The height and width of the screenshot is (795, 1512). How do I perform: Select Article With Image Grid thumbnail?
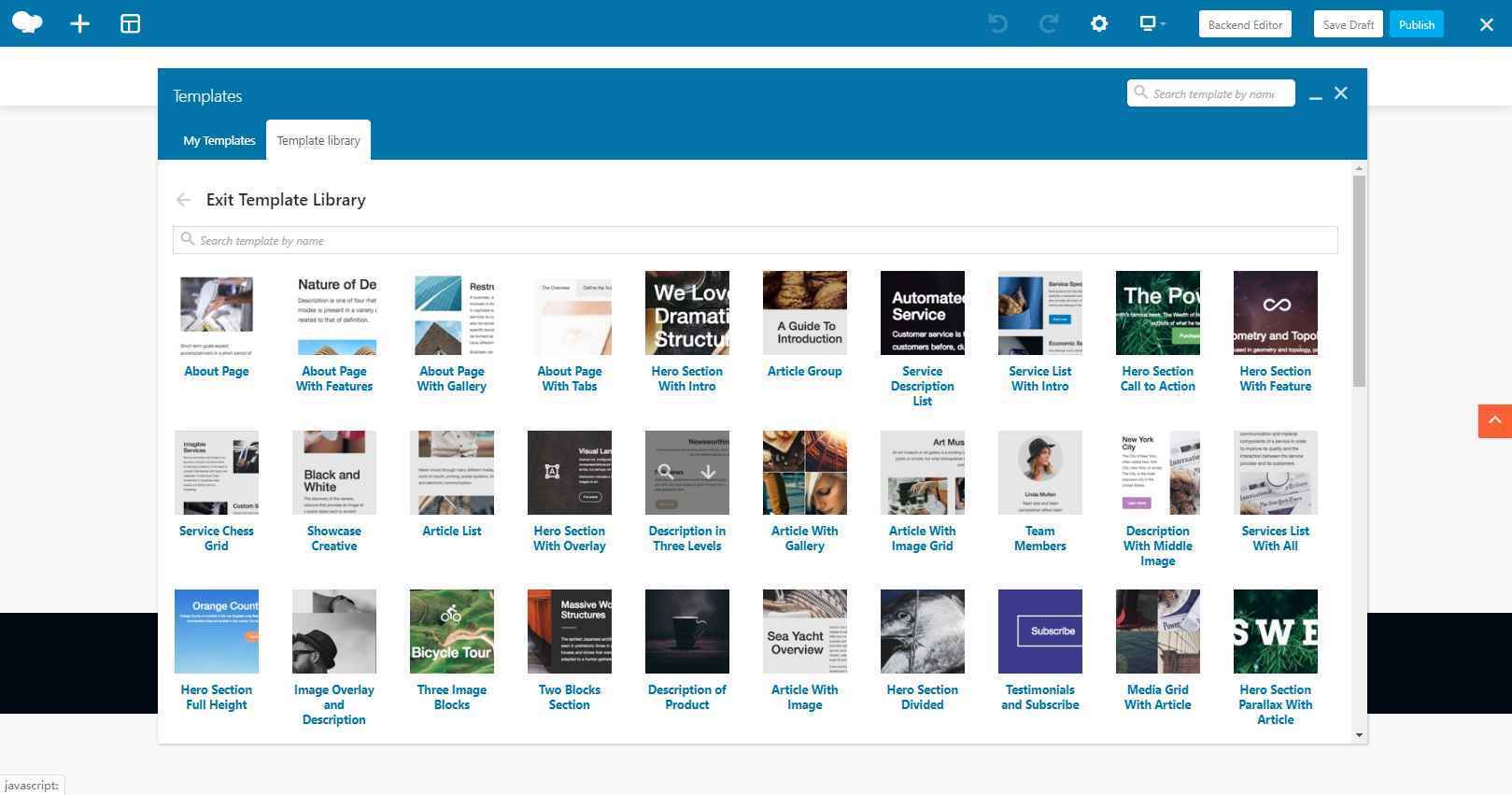click(x=923, y=473)
